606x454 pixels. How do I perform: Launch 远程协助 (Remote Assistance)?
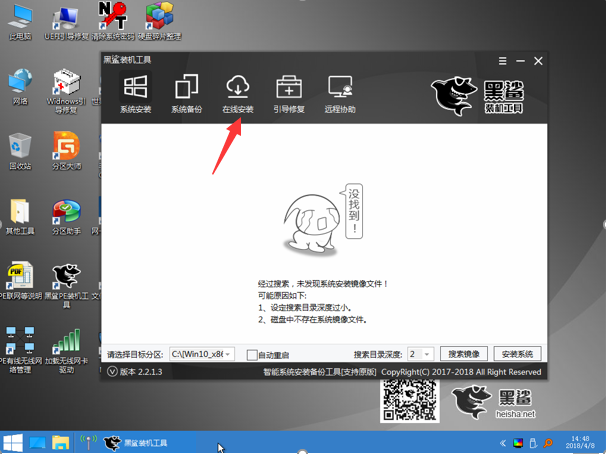click(x=340, y=91)
